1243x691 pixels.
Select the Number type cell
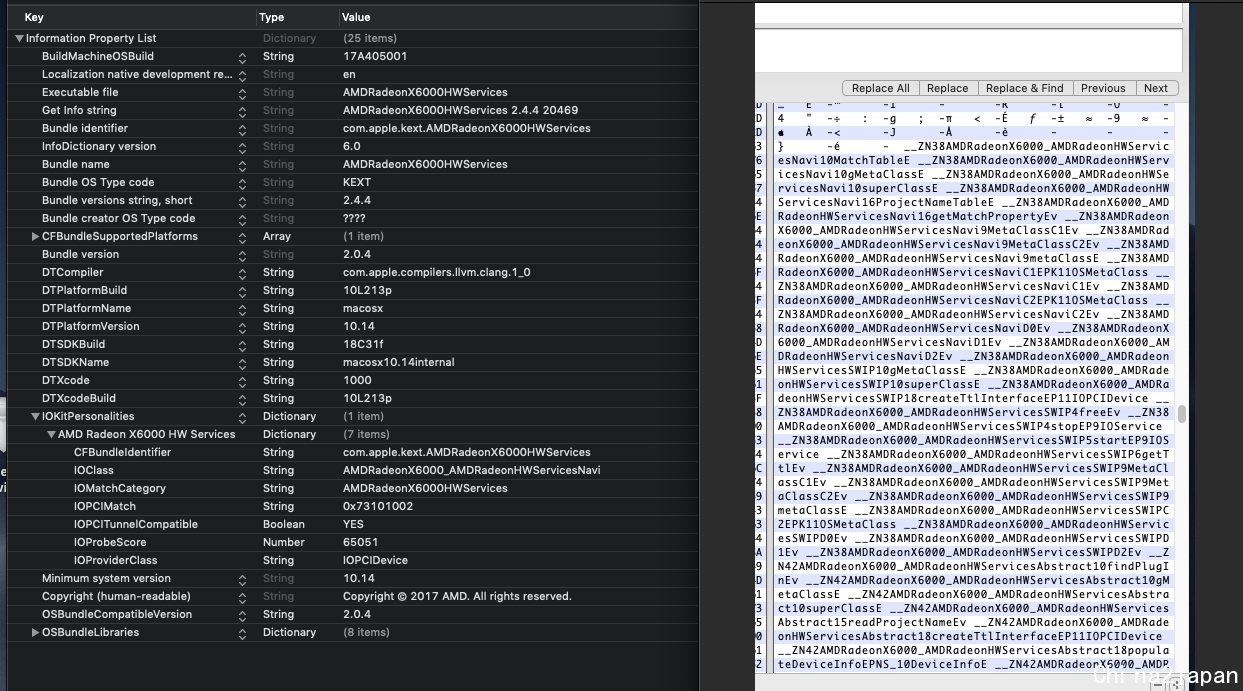pos(283,542)
